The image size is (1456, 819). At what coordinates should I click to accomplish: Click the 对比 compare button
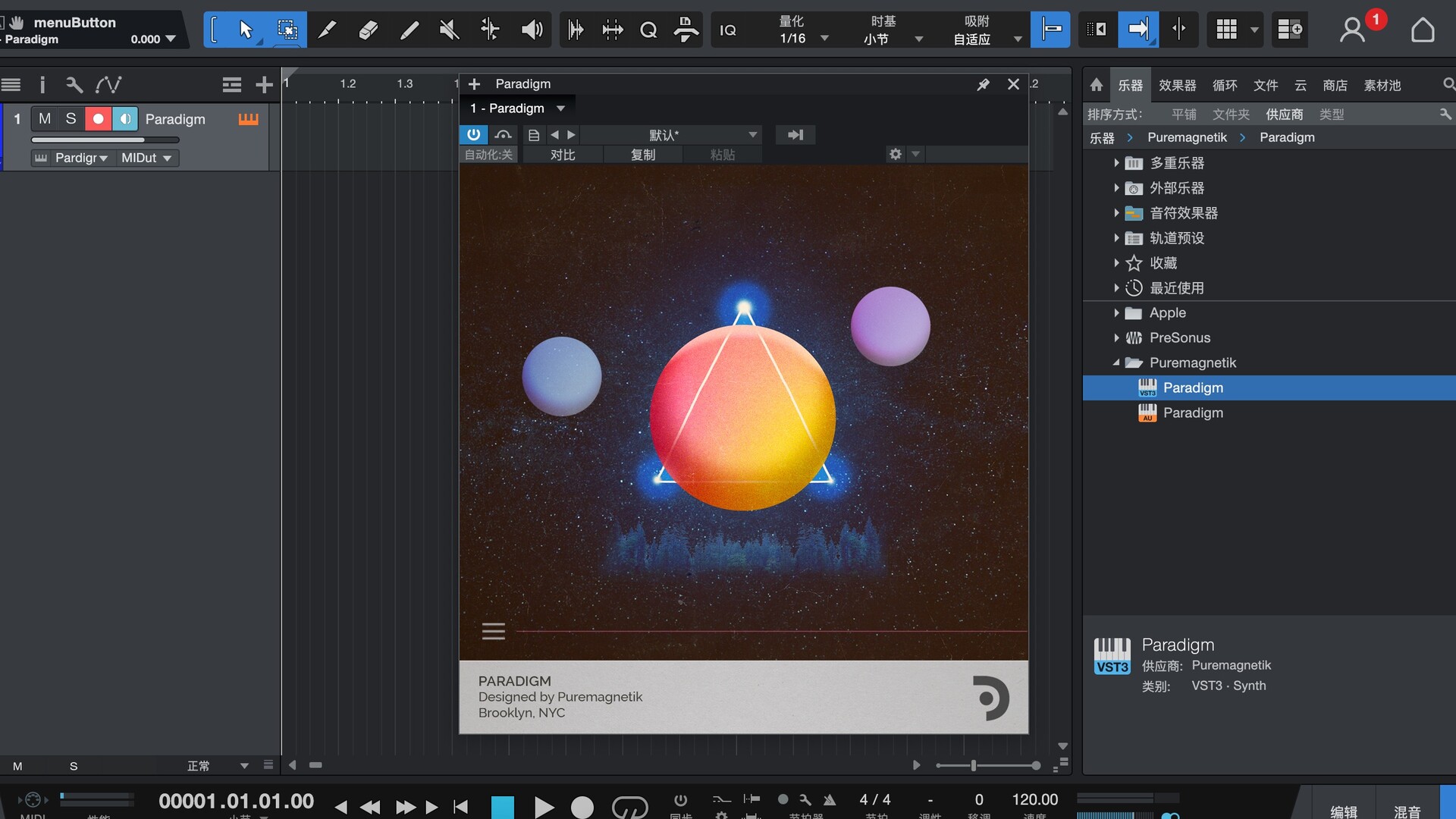click(x=563, y=155)
